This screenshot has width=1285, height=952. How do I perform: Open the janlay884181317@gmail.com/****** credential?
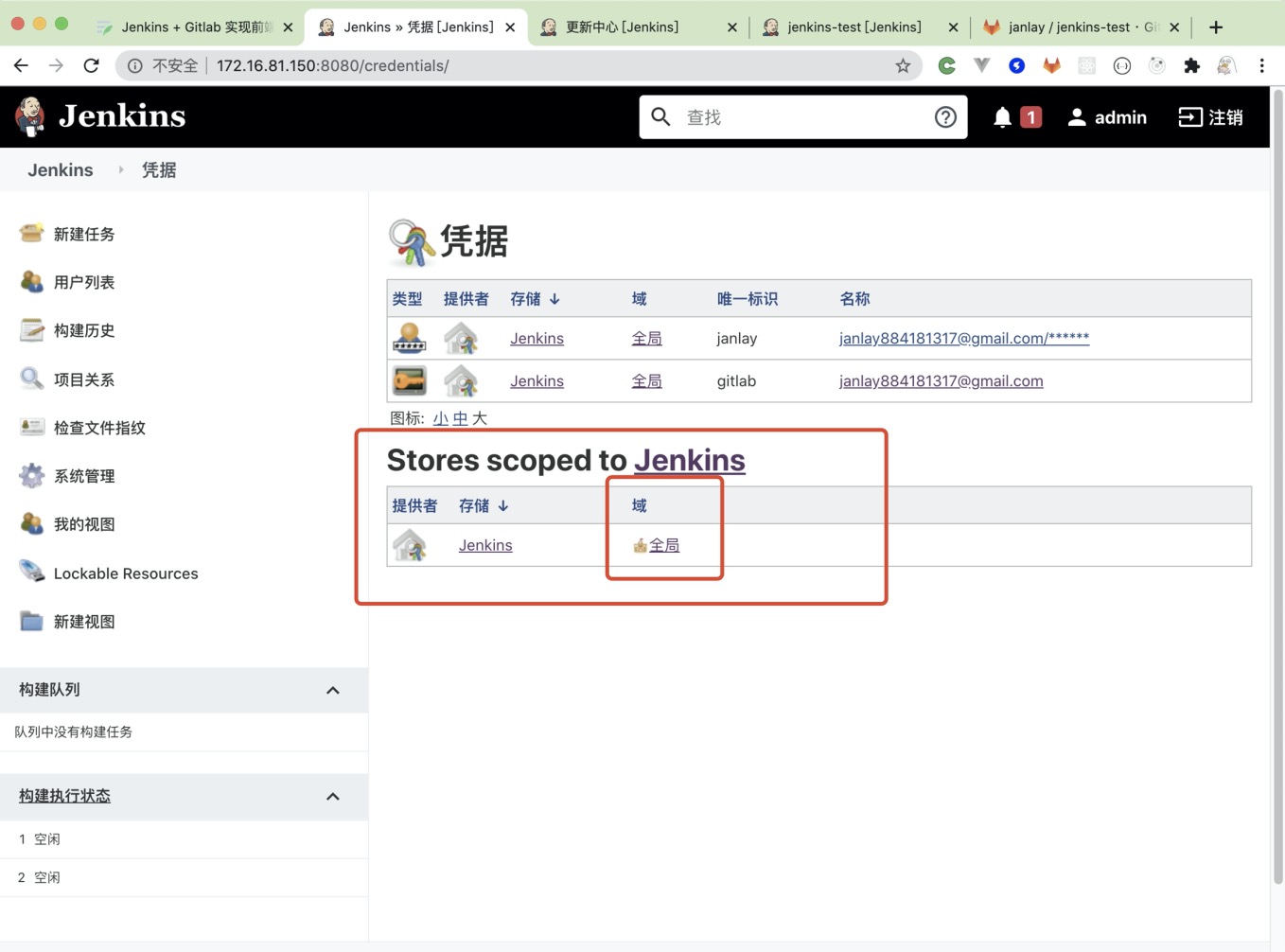click(x=964, y=338)
